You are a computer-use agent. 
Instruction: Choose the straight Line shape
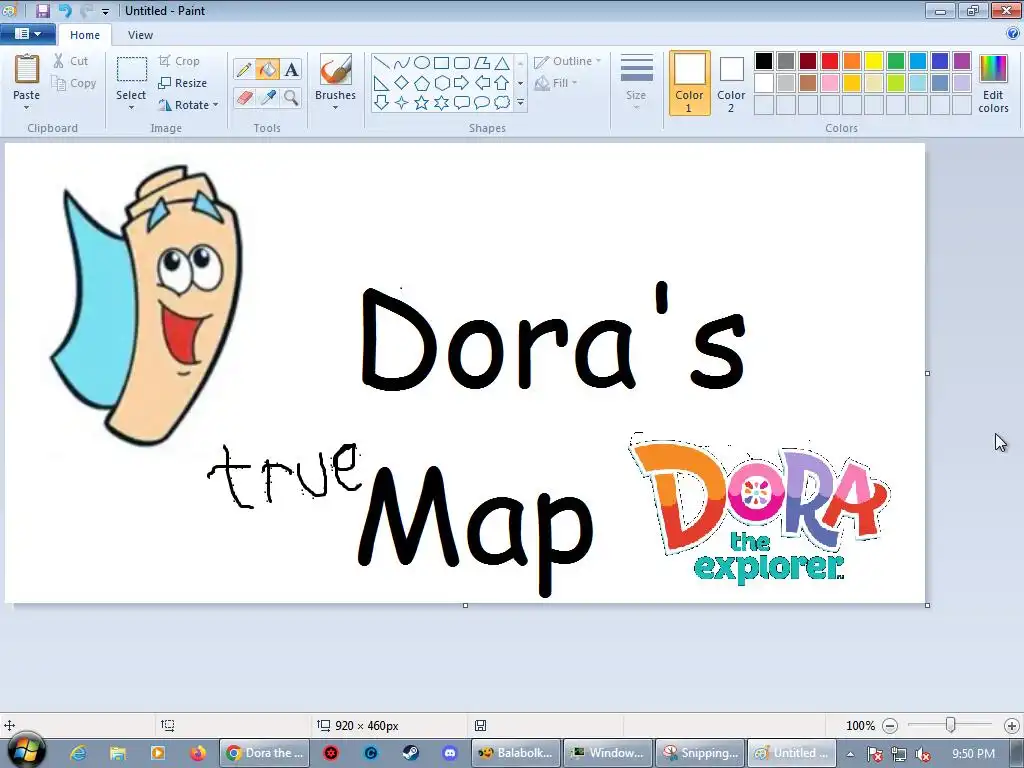381,63
